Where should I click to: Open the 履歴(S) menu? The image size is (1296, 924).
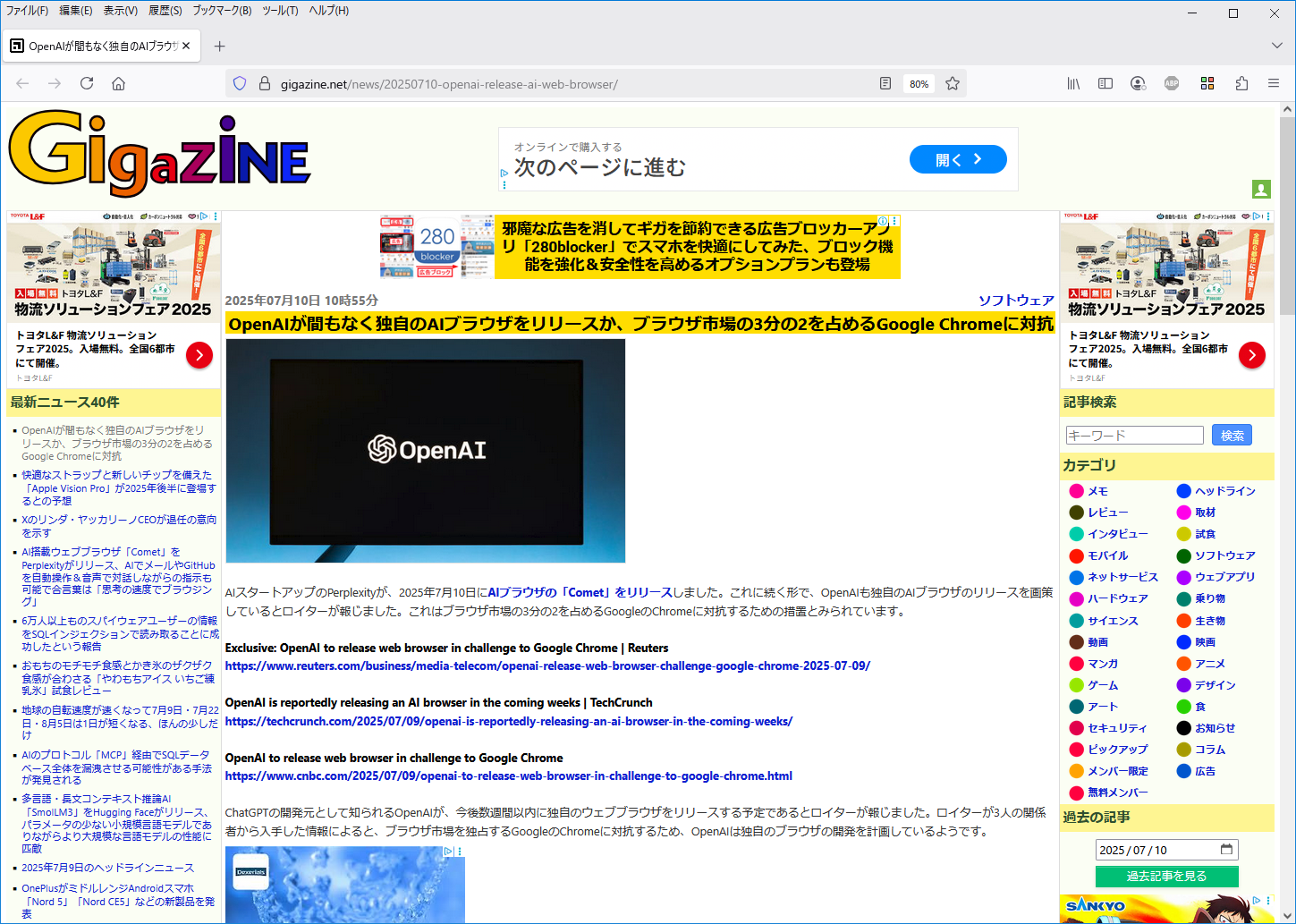165,11
